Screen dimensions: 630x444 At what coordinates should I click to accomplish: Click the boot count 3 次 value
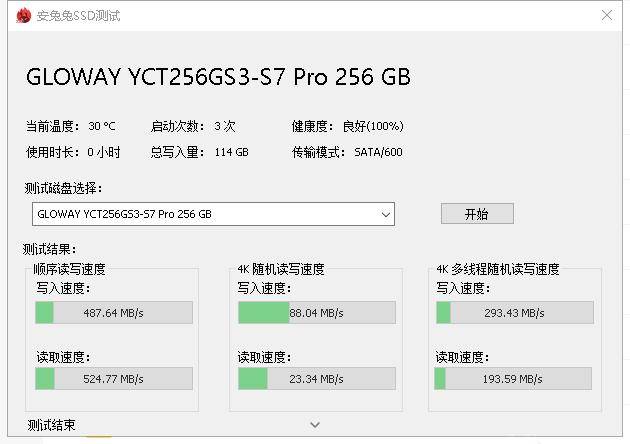225,126
